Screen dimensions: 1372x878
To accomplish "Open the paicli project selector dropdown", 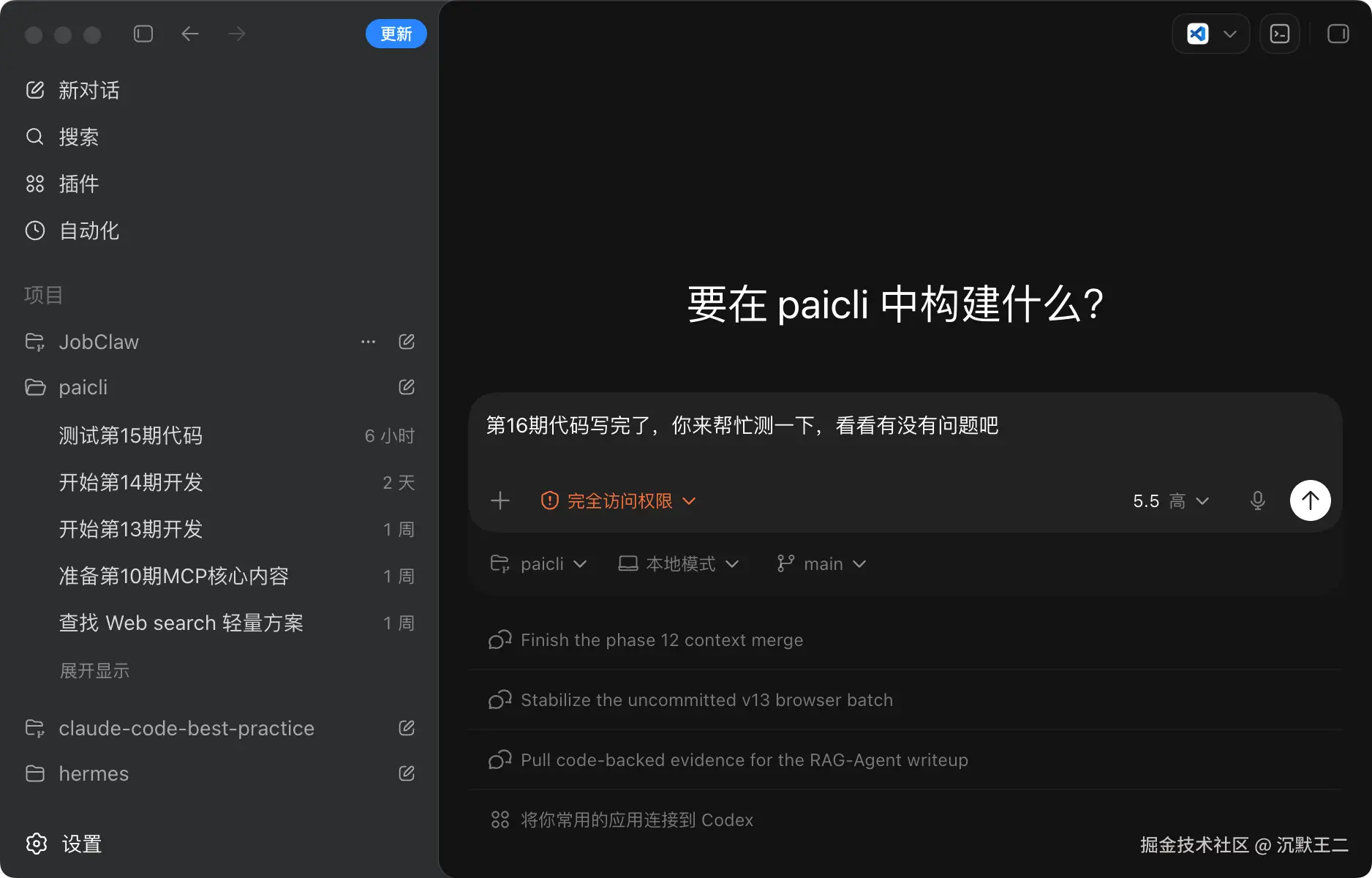I will (538, 563).
